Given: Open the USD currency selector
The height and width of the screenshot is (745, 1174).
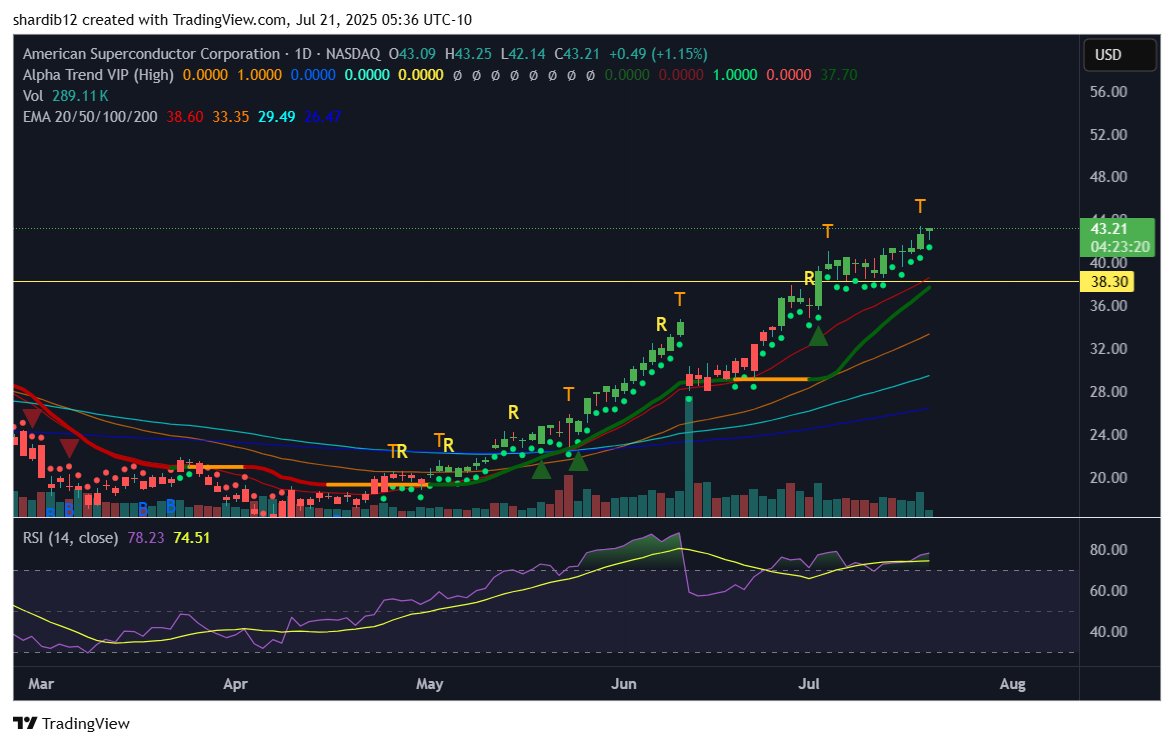Looking at the screenshot, I should [x=1119, y=55].
